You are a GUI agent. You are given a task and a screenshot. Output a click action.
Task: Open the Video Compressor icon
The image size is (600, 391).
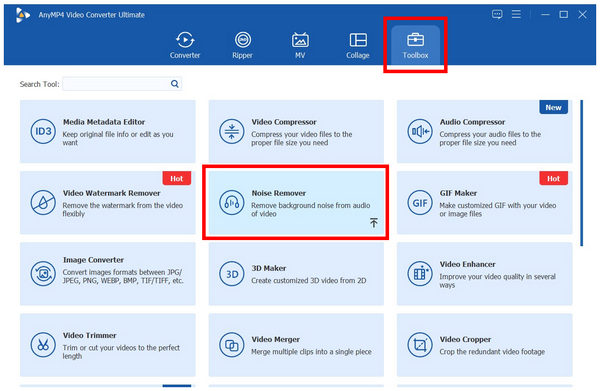pyautogui.click(x=232, y=131)
